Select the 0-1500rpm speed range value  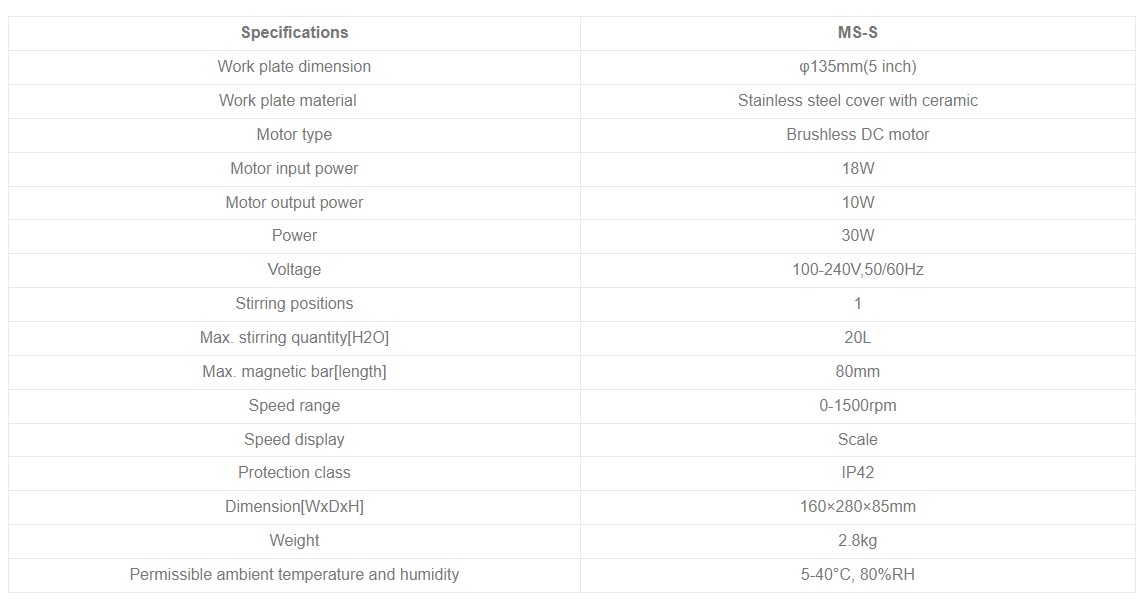pos(857,406)
